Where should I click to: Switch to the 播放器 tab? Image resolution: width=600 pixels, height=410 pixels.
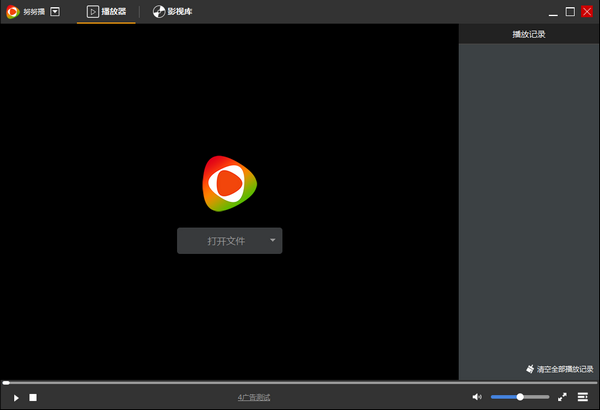click(x=105, y=12)
